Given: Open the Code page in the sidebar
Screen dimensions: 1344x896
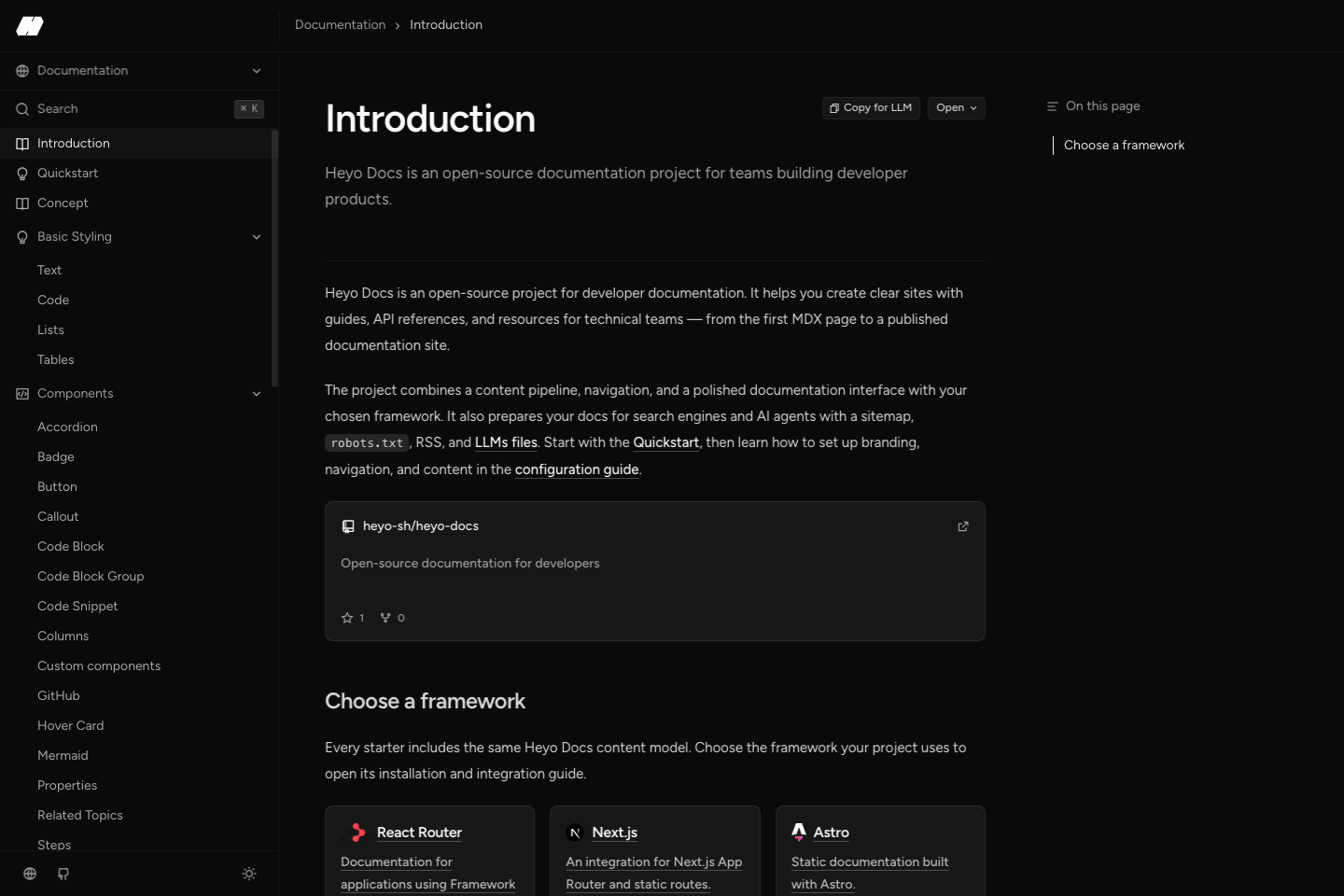Looking at the screenshot, I should 53,301.
